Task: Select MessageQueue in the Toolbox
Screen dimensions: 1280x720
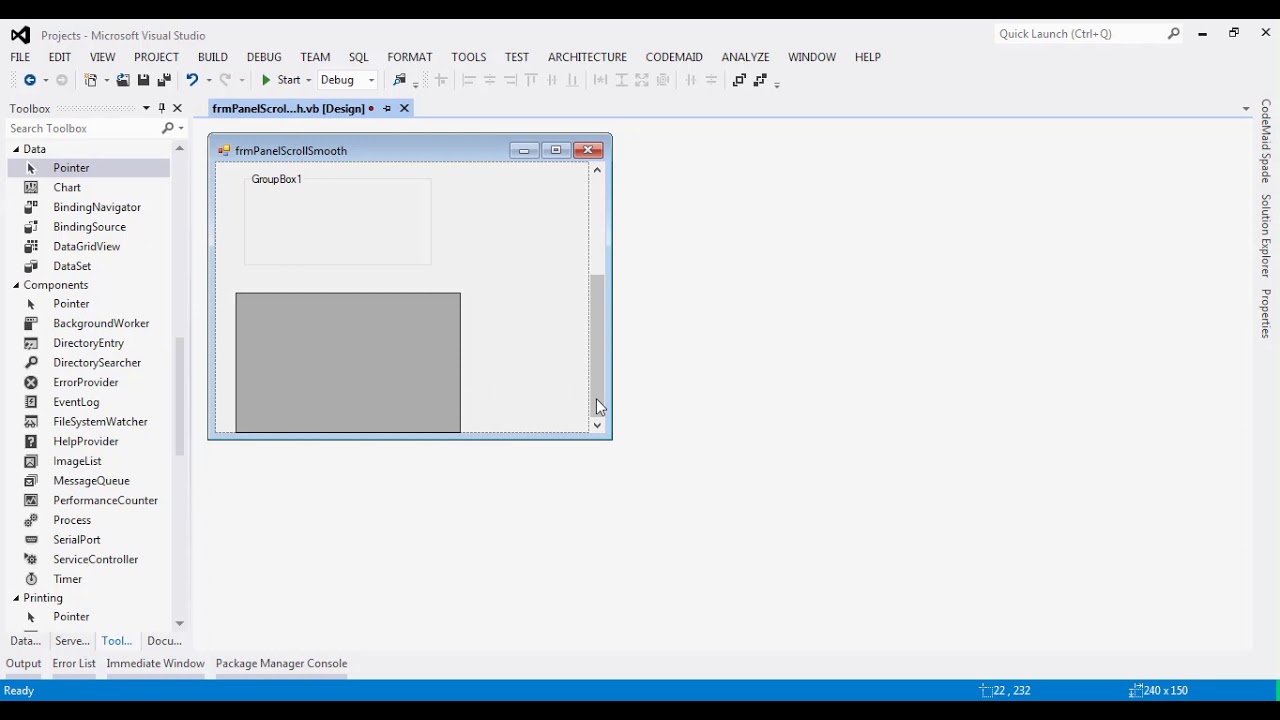Action: point(89,481)
